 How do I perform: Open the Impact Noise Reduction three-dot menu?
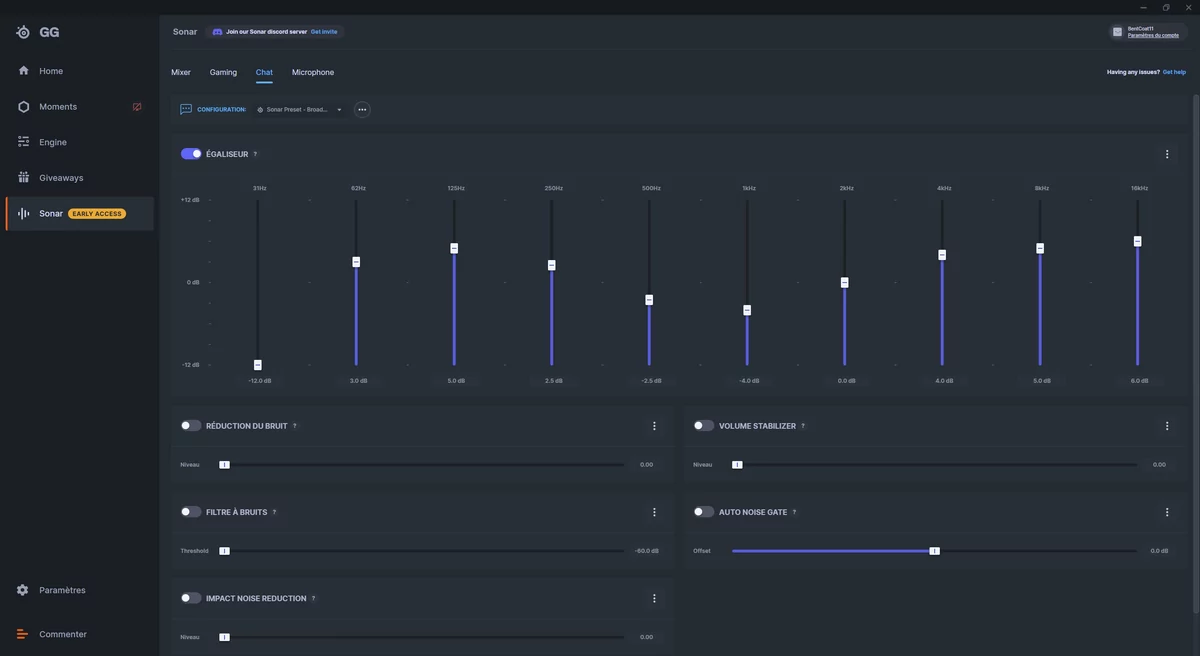pyautogui.click(x=654, y=598)
